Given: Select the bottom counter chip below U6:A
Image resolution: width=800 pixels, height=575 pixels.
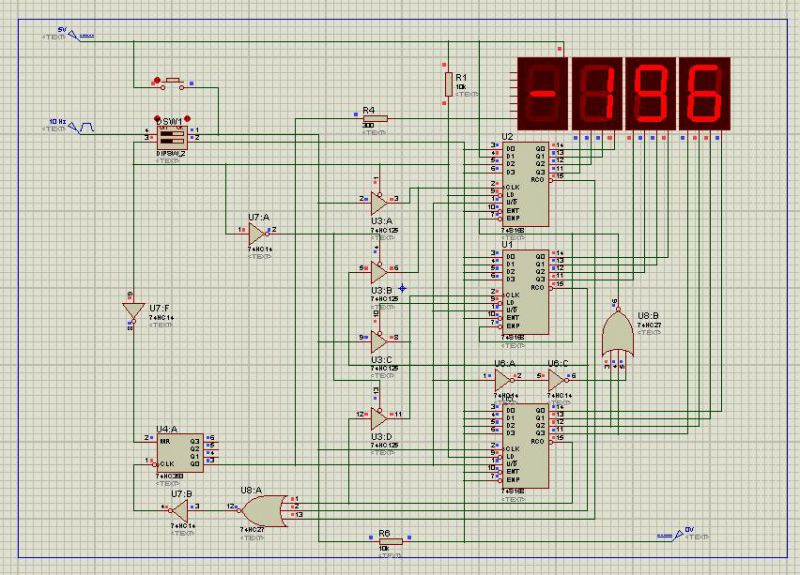Looking at the screenshot, I should (525, 446).
